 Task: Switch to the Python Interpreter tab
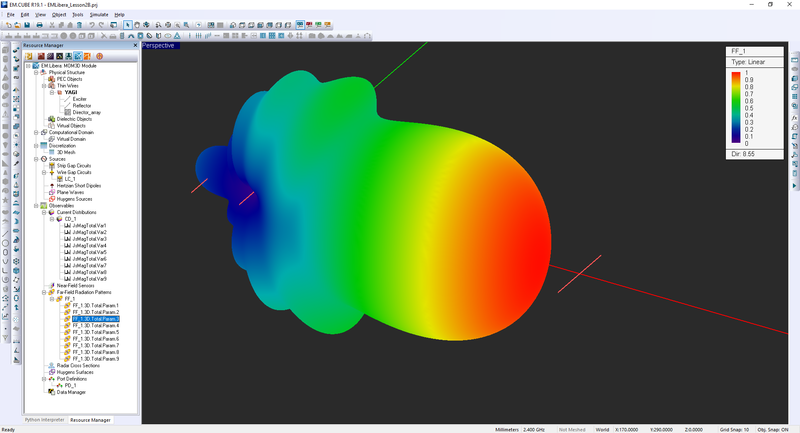[x=44, y=420]
